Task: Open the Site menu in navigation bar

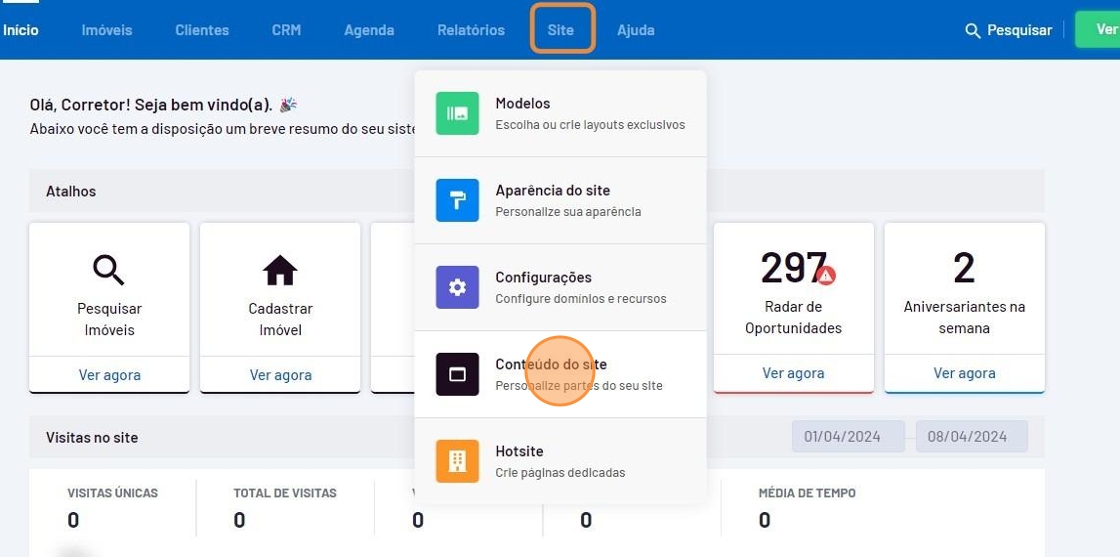Action: pos(561,30)
